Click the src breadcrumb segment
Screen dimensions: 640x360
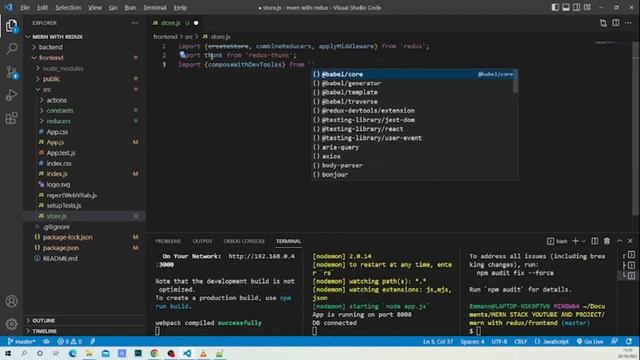pos(188,37)
